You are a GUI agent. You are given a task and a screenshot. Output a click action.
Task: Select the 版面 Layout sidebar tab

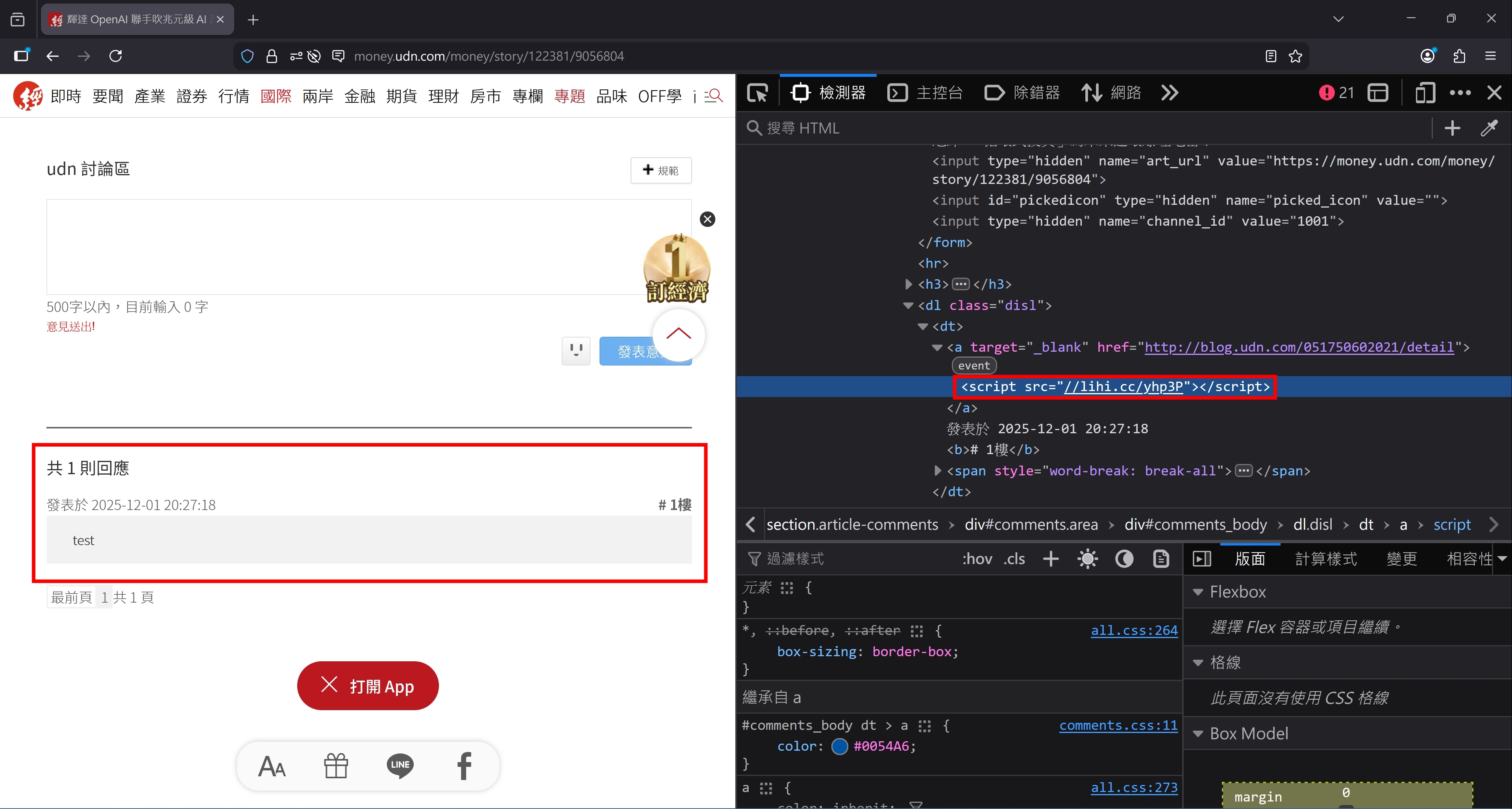[x=1250, y=559]
